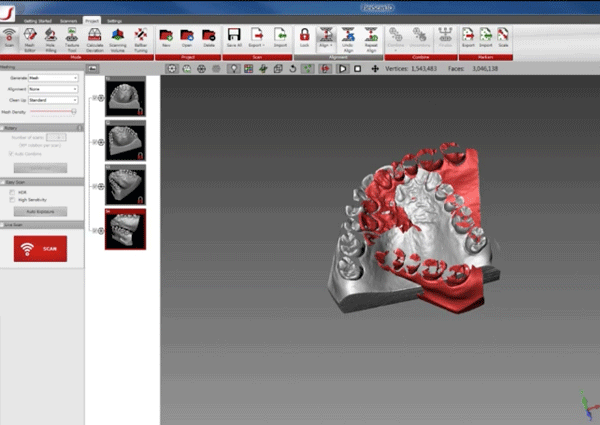
Task: Enable the HDR checkbox
Action: (x=12, y=192)
